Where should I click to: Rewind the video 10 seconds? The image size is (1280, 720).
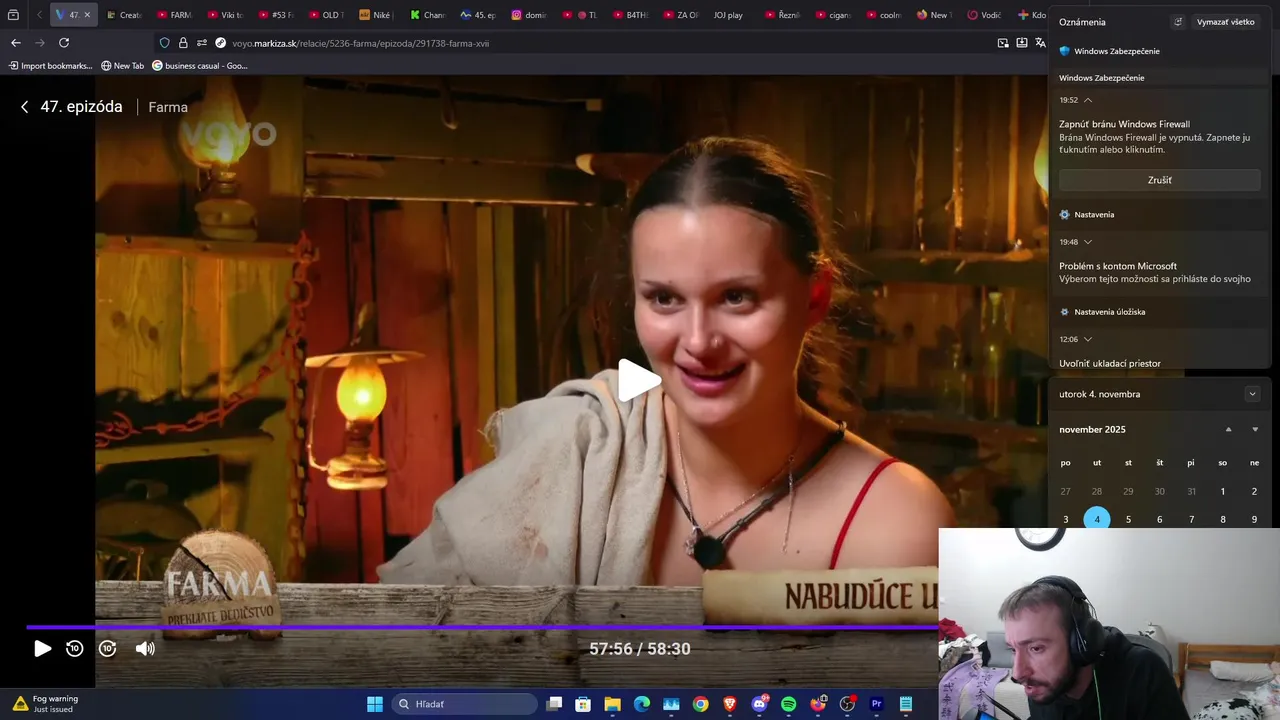coord(74,649)
